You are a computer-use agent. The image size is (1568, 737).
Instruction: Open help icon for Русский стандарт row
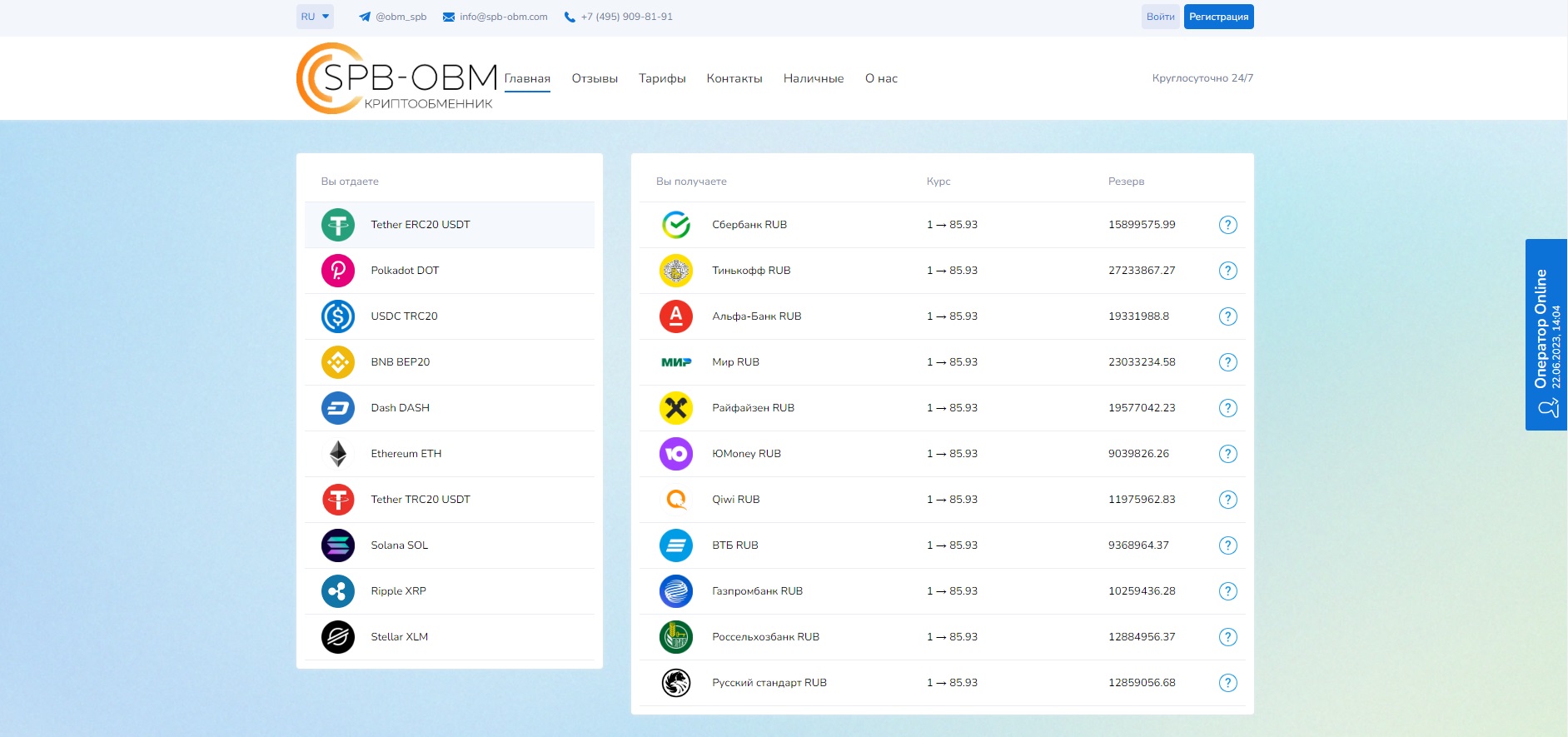1227,683
